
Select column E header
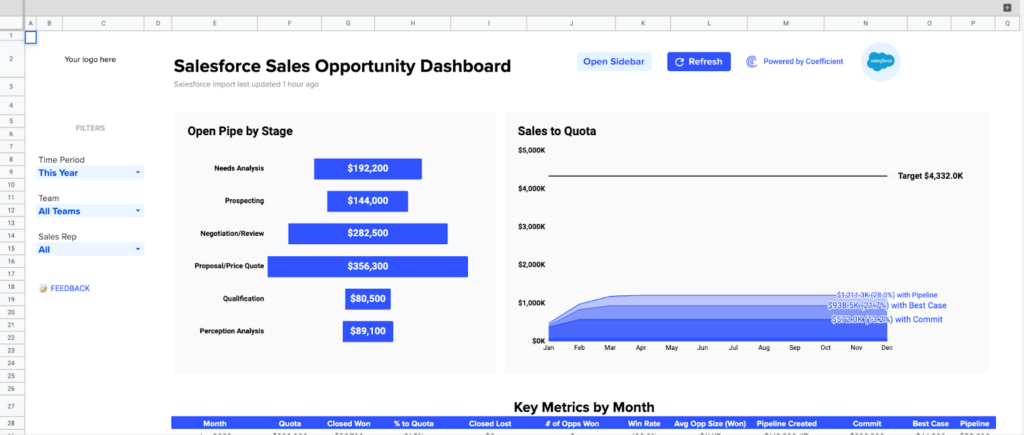coord(215,23)
